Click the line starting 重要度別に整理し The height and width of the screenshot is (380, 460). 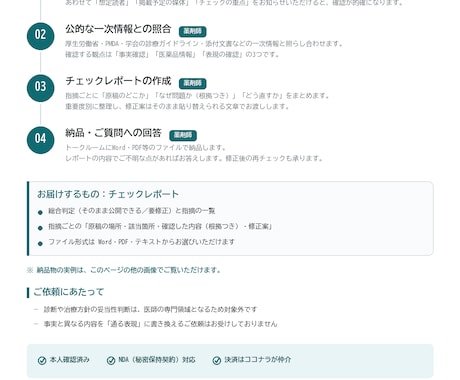tap(177, 106)
